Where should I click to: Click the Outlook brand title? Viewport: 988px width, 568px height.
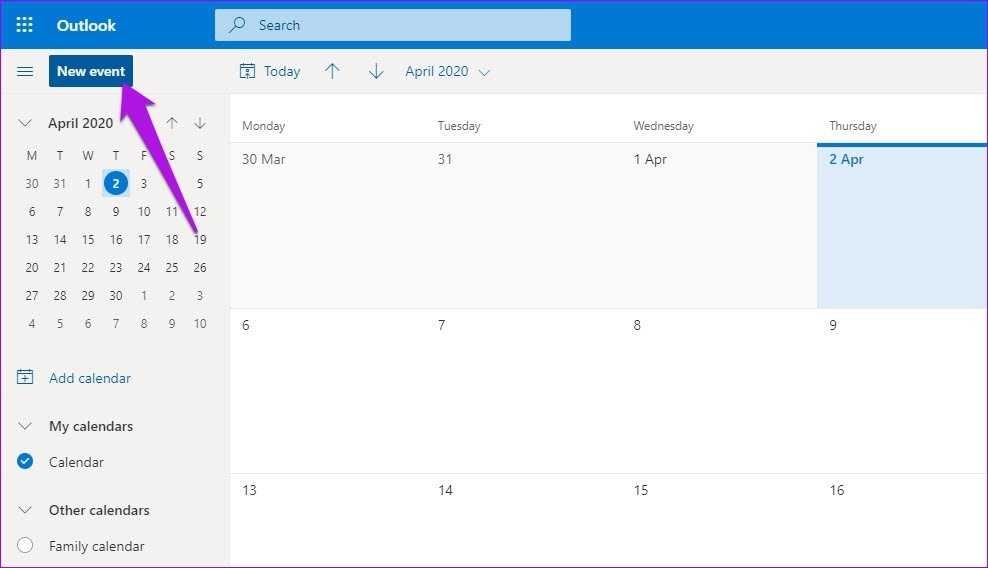[86, 25]
